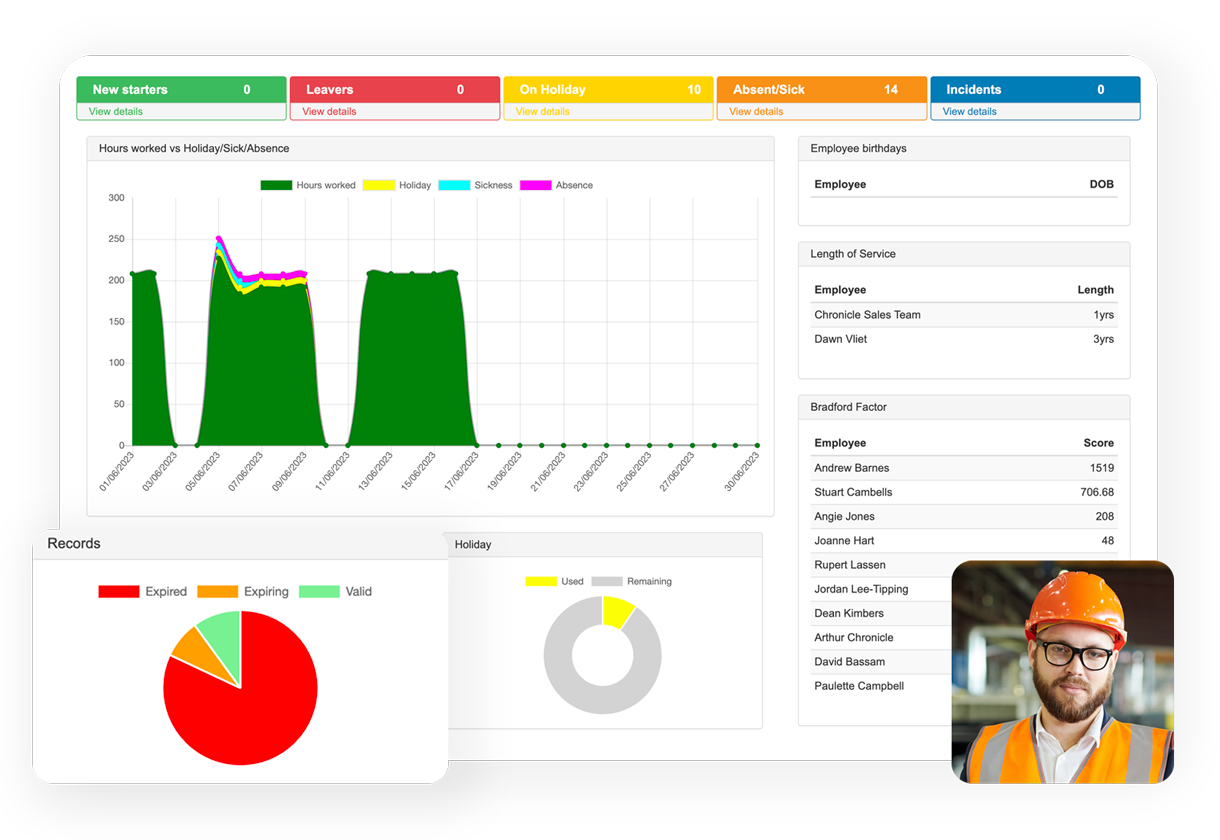Select Andrew Barnes in Bradford Factor list
The height and width of the screenshot is (840, 1220).
click(852, 468)
